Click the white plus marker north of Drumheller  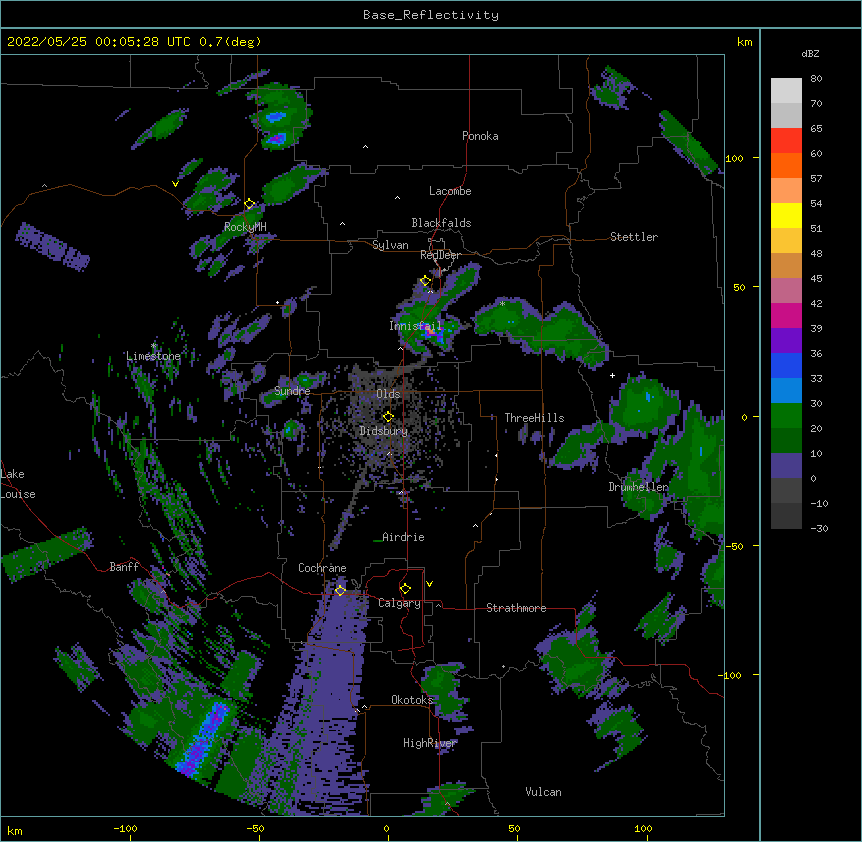click(x=612, y=375)
